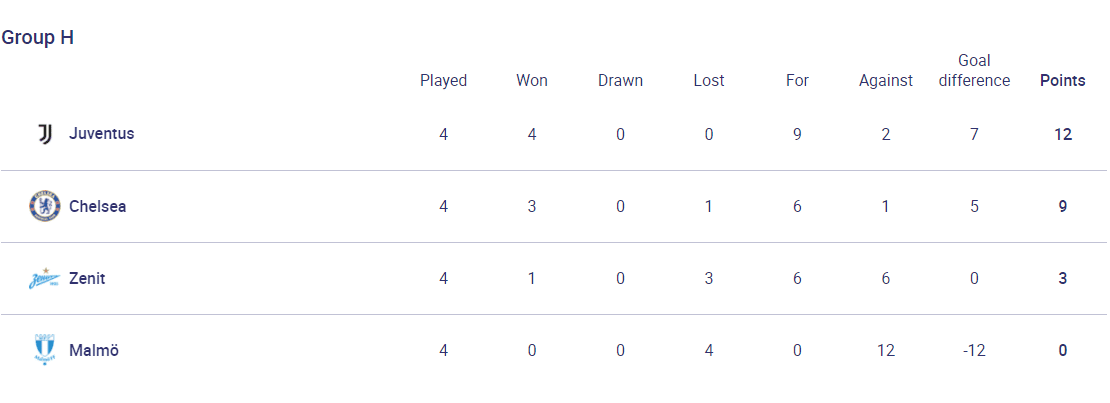The image size is (1110, 403).
Task: Click the Won column header
Action: coord(532,81)
